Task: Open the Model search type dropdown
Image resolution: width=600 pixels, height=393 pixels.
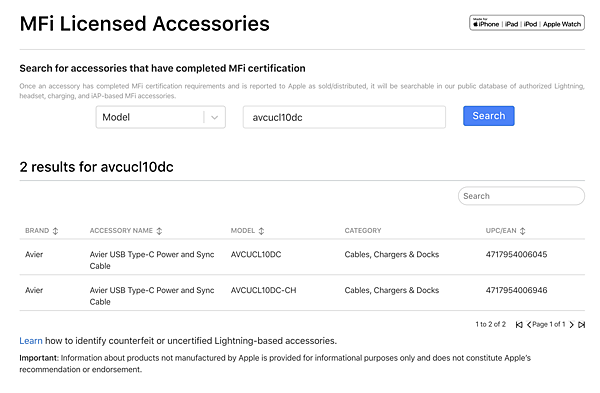Action: (161, 117)
